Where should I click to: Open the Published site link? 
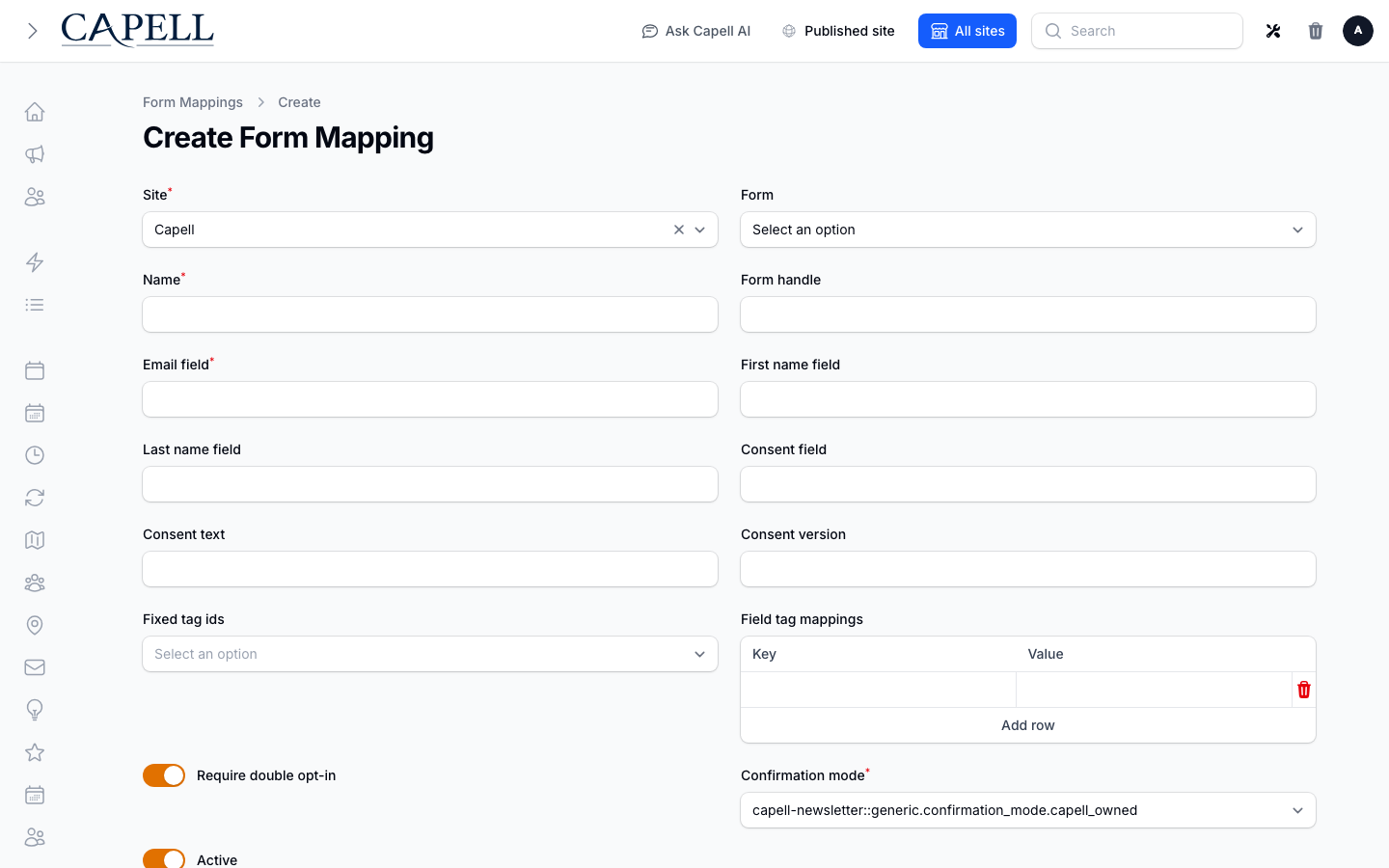tap(838, 31)
